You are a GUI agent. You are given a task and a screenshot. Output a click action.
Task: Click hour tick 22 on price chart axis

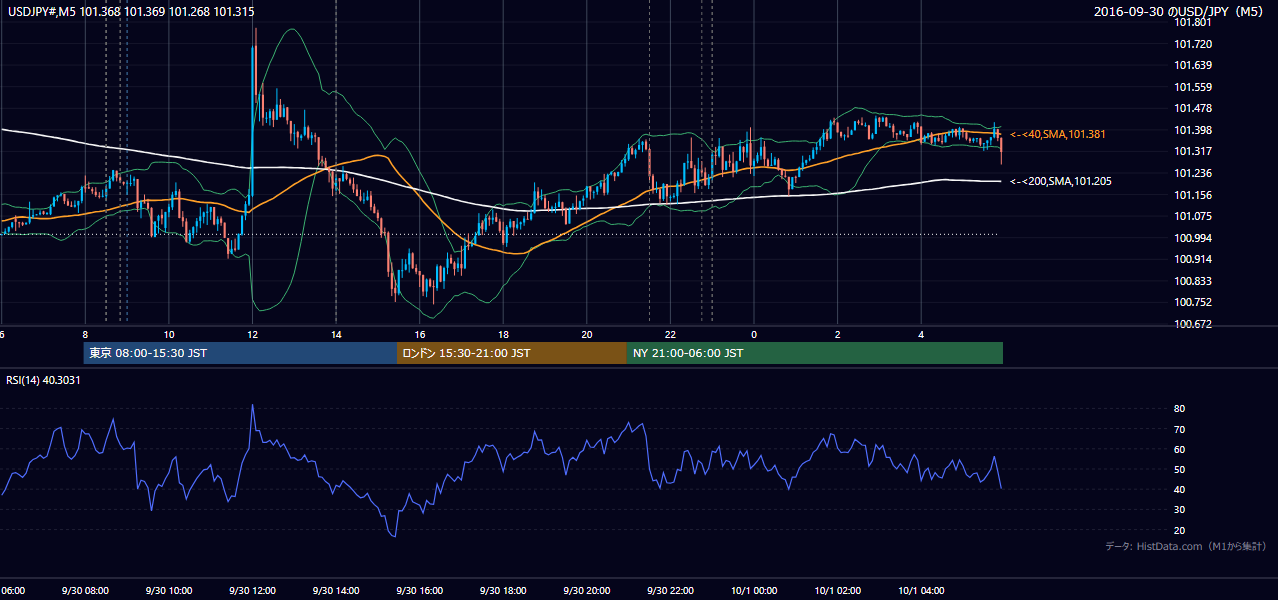coord(670,334)
